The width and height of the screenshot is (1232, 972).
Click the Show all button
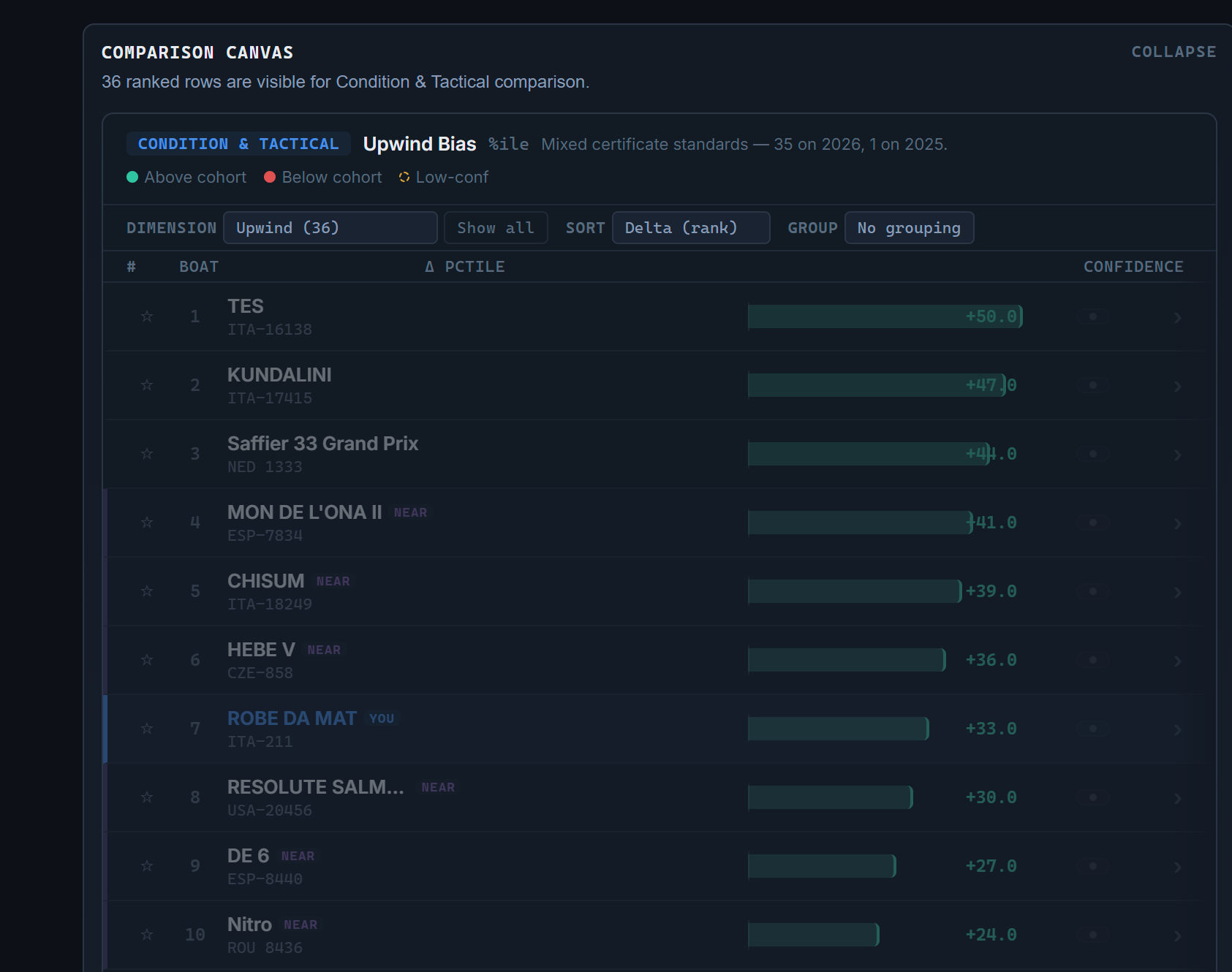(x=496, y=228)
